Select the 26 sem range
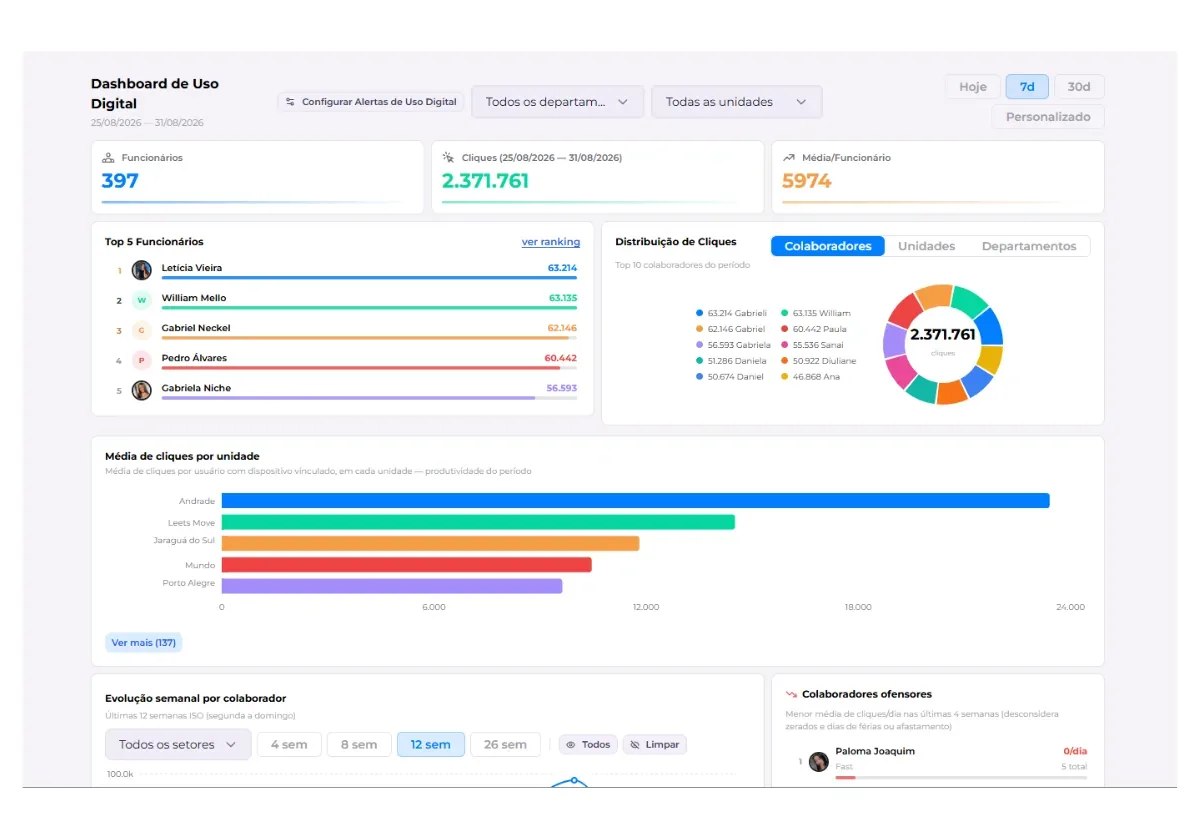 505,745
